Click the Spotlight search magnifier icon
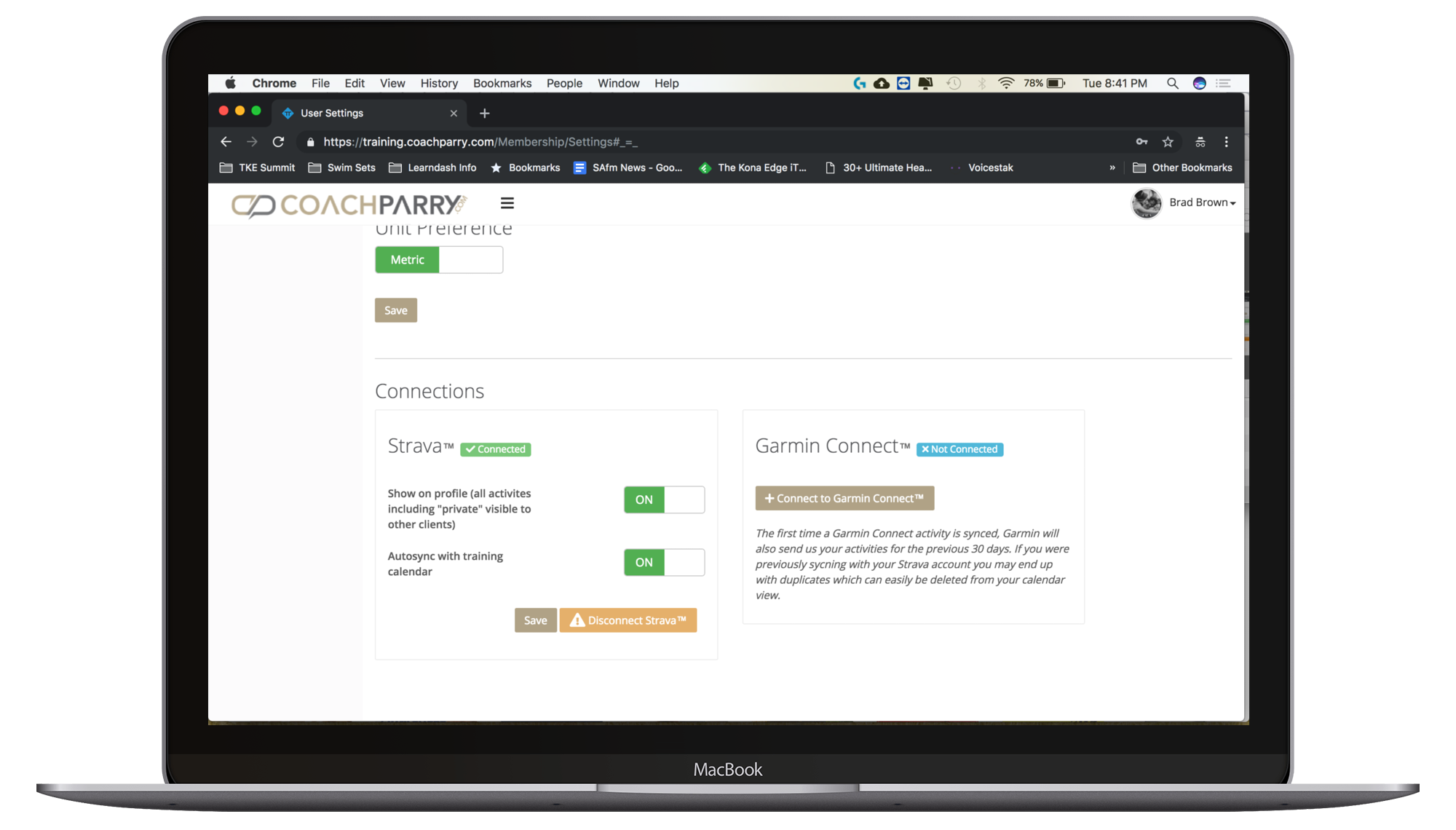The height and width of the screenshot is (830, 1456). click(x=1172, y=84)
